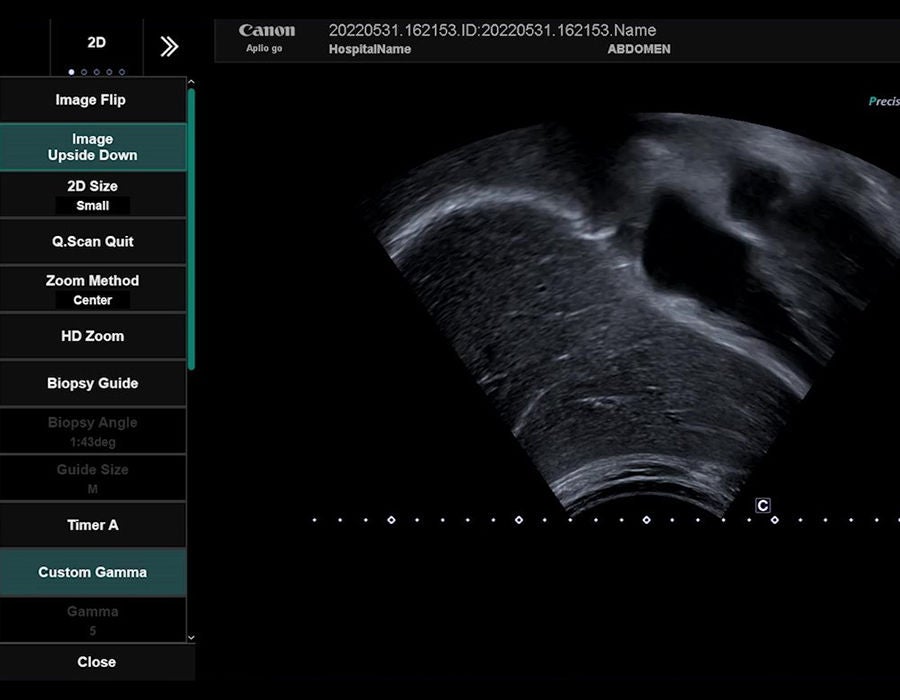Screen dimensions: 900x700
Task: Select the ABDOMEN preset label
Action: point(639,49)
